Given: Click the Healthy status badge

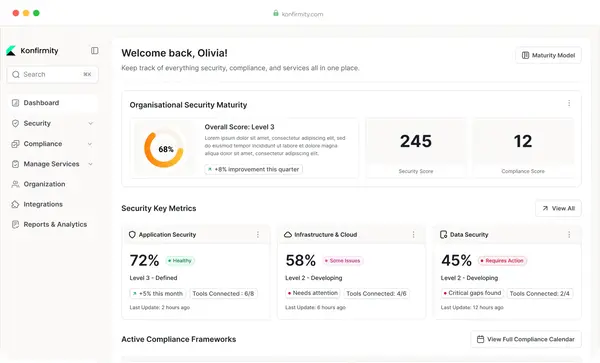Looking at the screenshot, I should click(180, 260).
